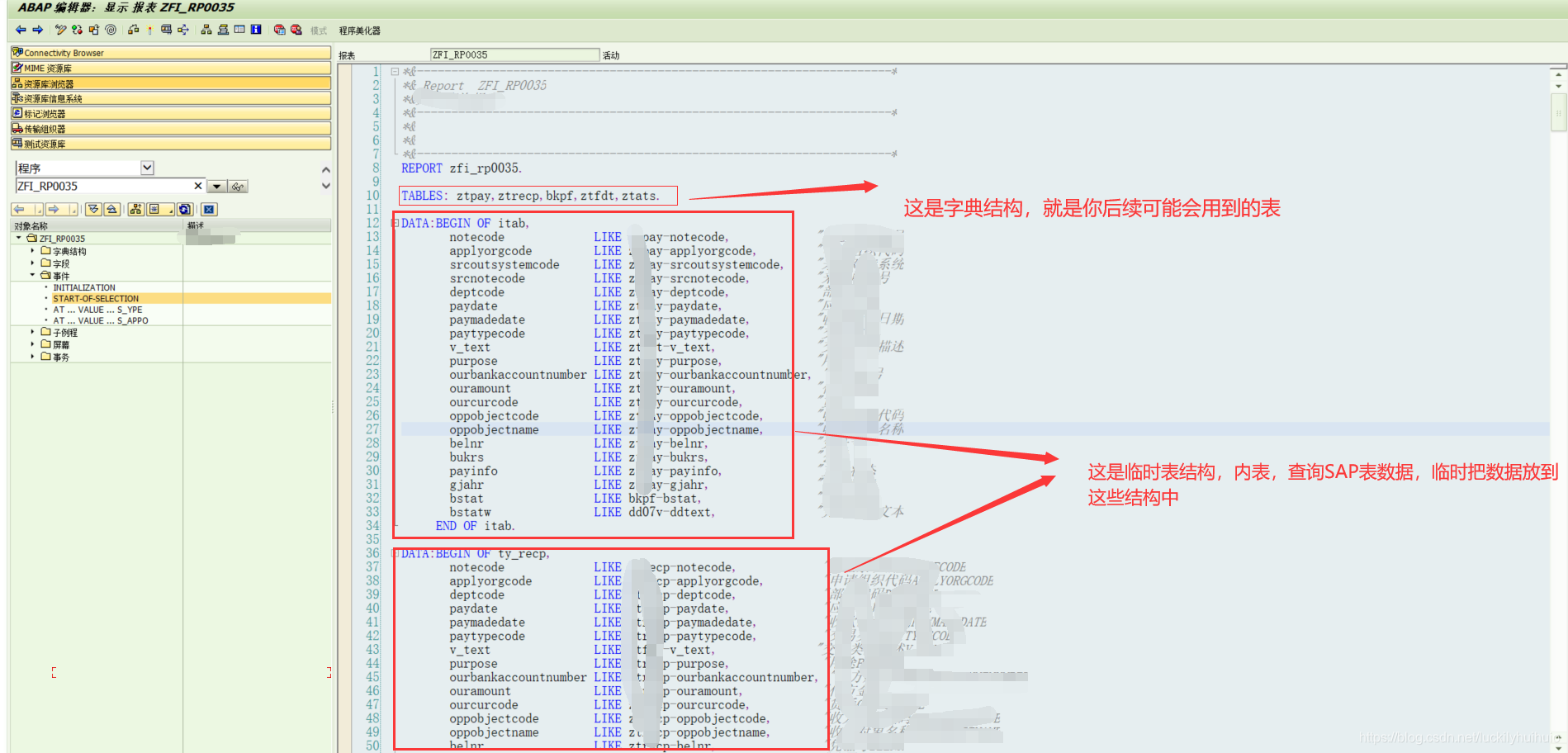Open the blue Help information icon
The height and width of the screenshot is (753, 1568).
click(x=256, y=30)
